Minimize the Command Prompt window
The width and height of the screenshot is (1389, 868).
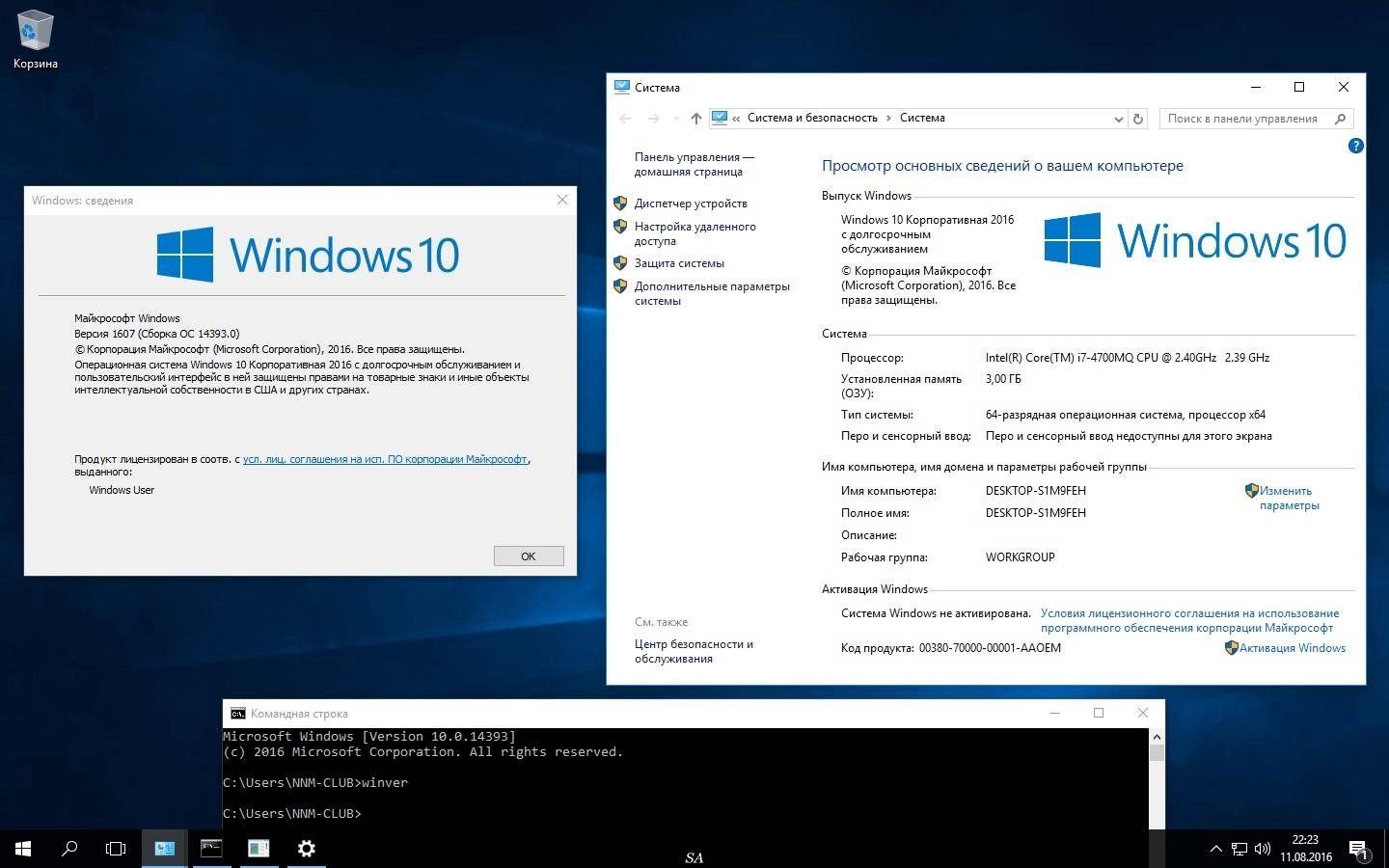[1054, 713]
